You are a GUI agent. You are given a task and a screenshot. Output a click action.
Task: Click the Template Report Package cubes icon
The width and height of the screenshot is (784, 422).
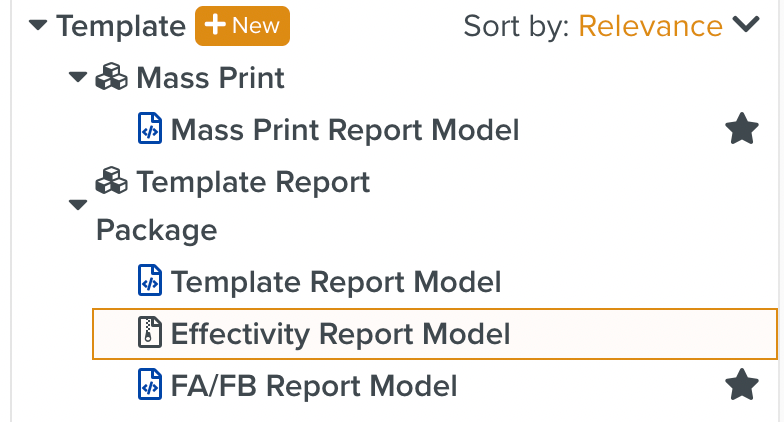pos(111,181)
